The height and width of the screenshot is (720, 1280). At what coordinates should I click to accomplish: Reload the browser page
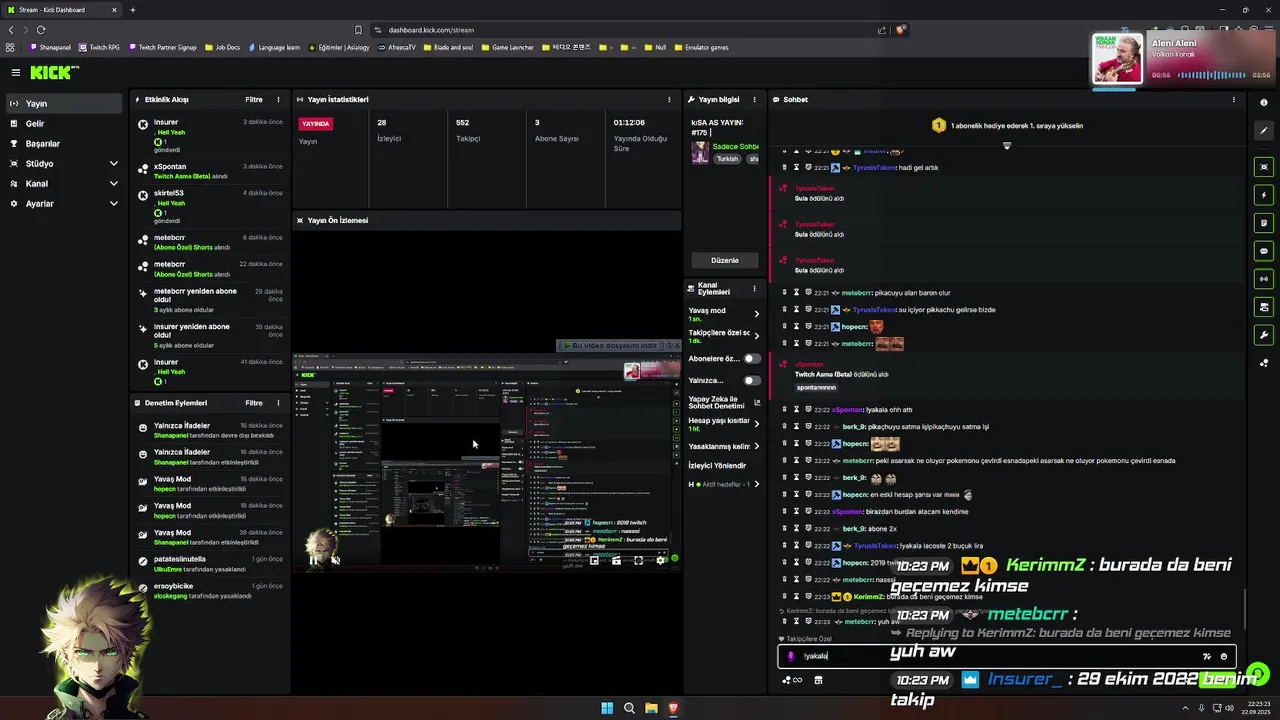(41, 30)
